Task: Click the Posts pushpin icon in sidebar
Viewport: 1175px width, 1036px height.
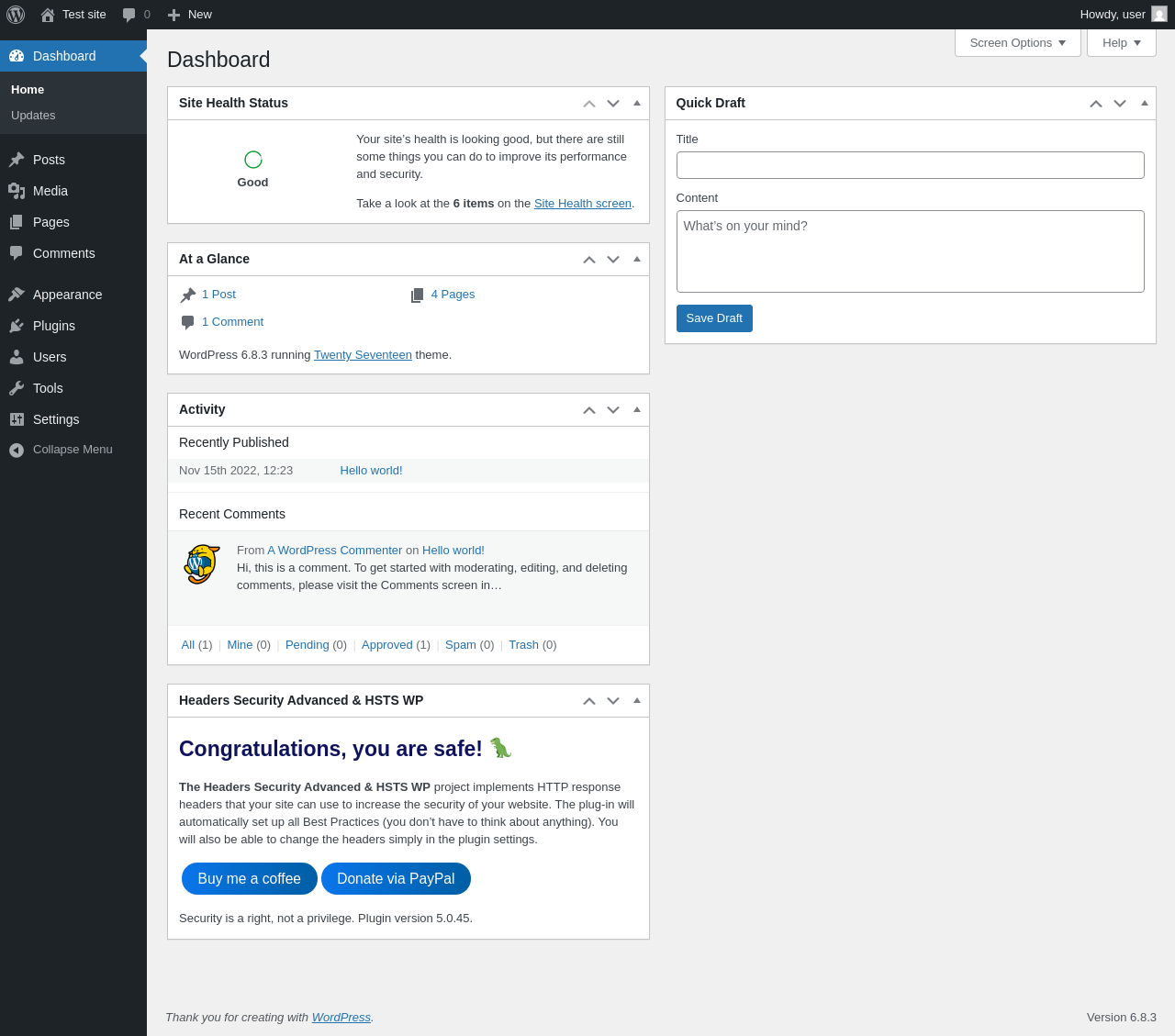Action: point(17,160)
